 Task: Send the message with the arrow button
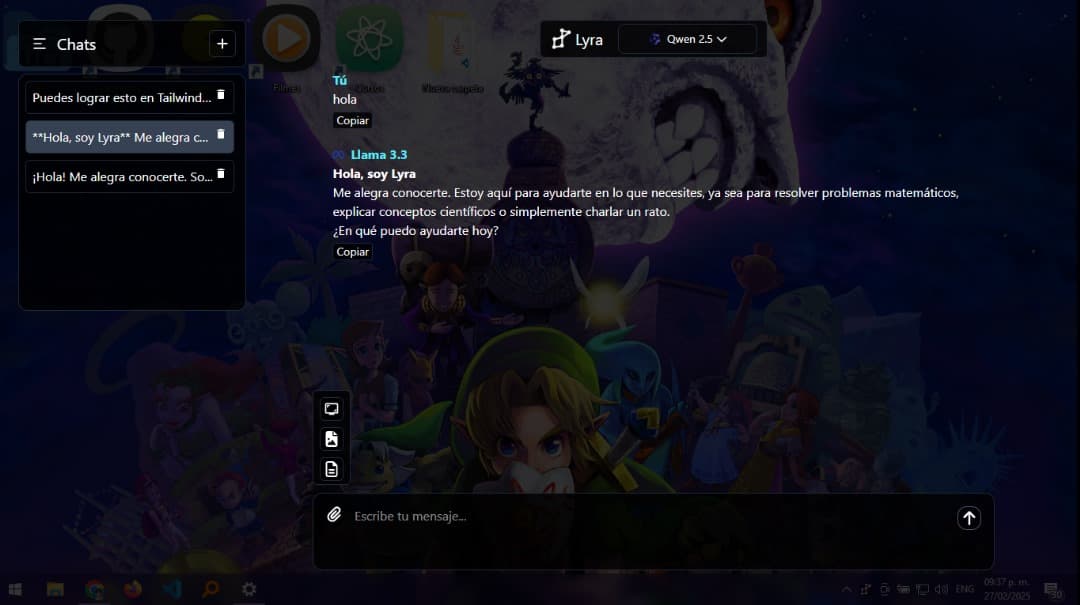[x=968, y=518]
